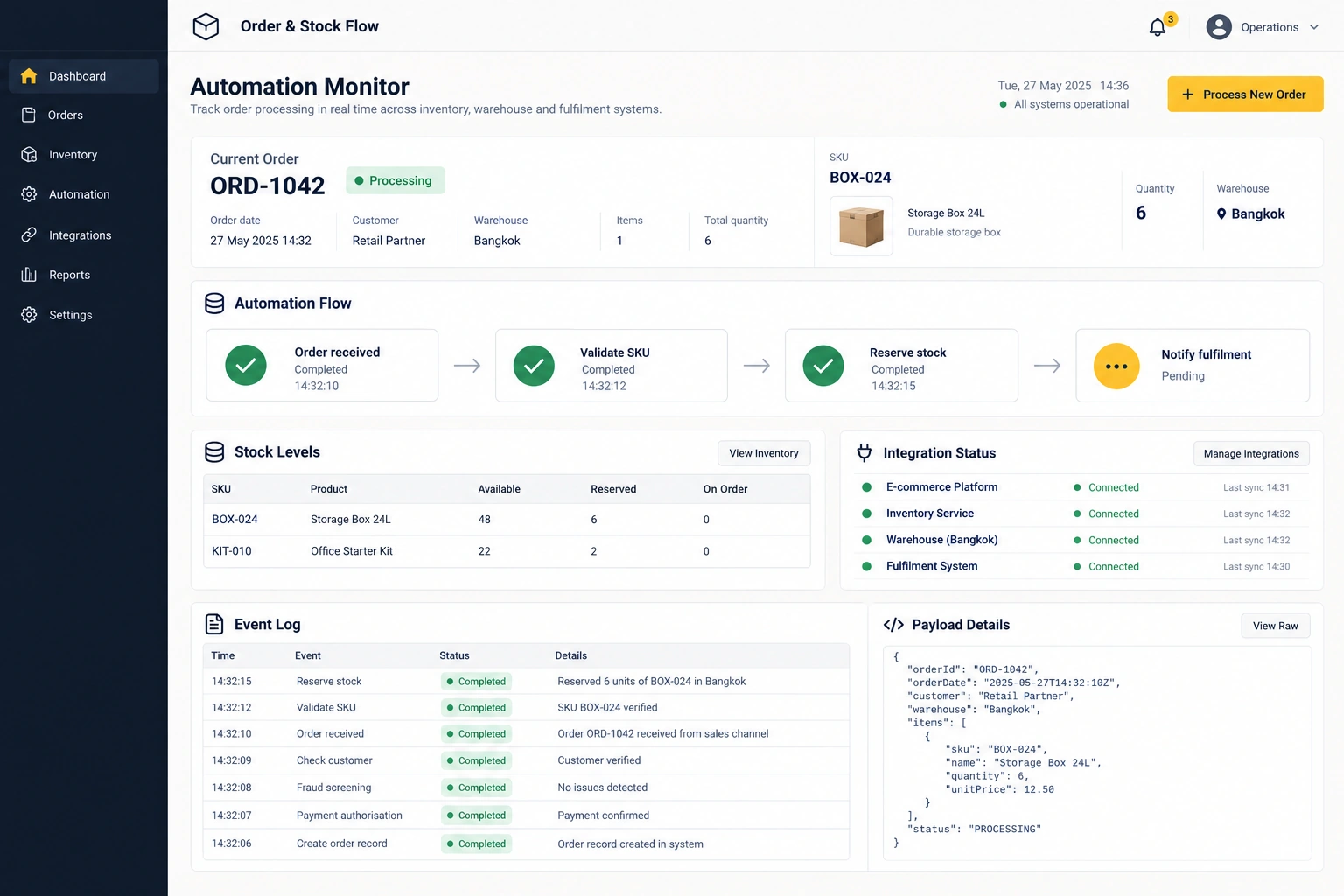1344x896 pixels.
Task: Click the View Raw payload button
Action: pyautogui.click(x=1275, y=626)
